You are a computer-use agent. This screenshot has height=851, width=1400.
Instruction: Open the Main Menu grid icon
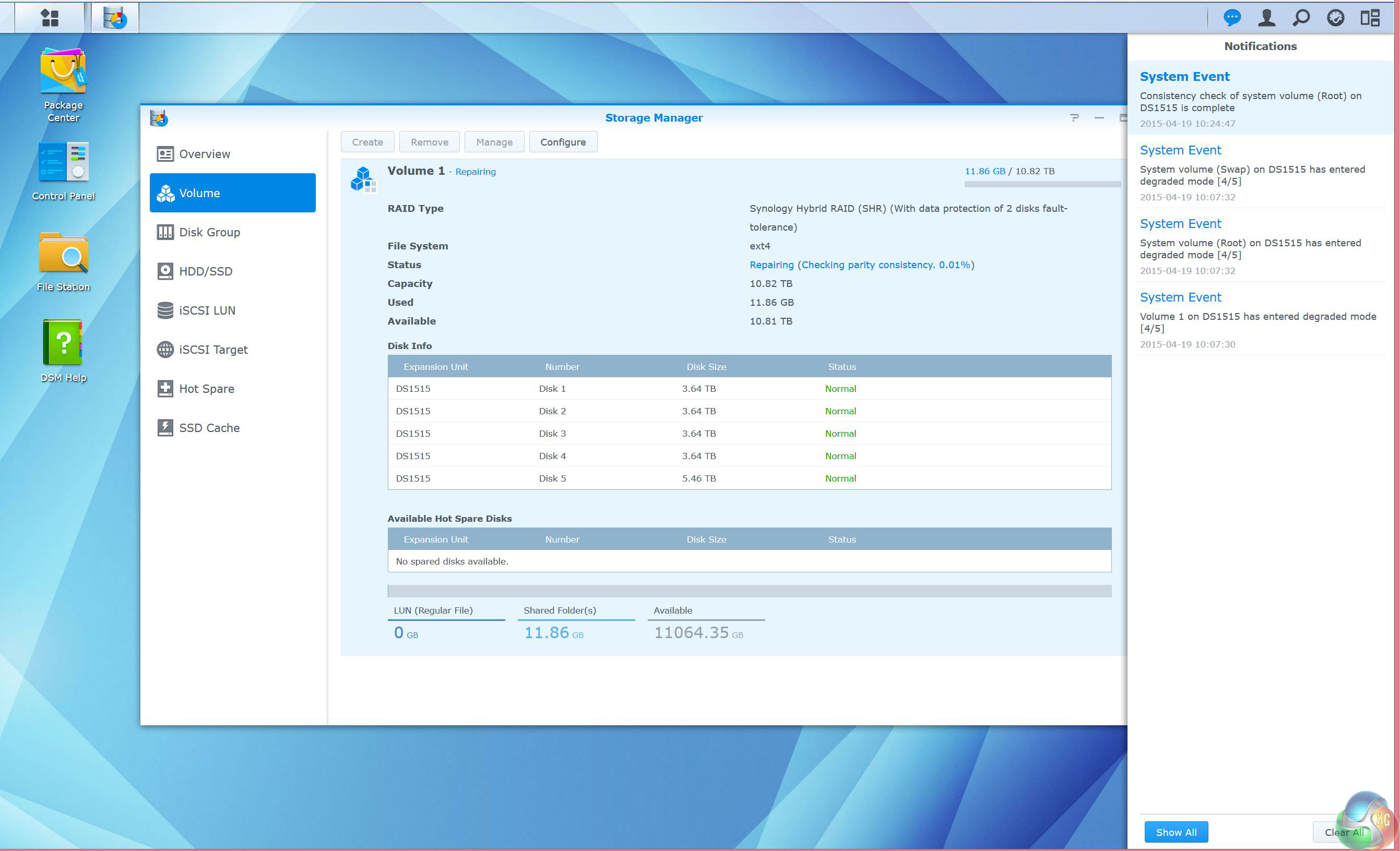pyautogui.click(x=50, y=18)
